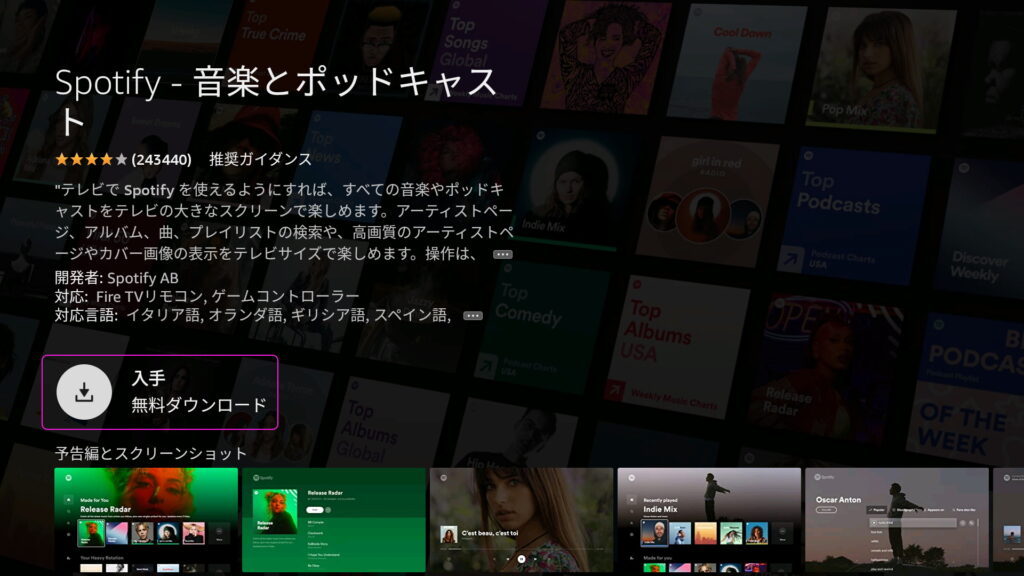Click the (243440) review count
This screenshot has height=576, width=1024.
coord(161,160)
